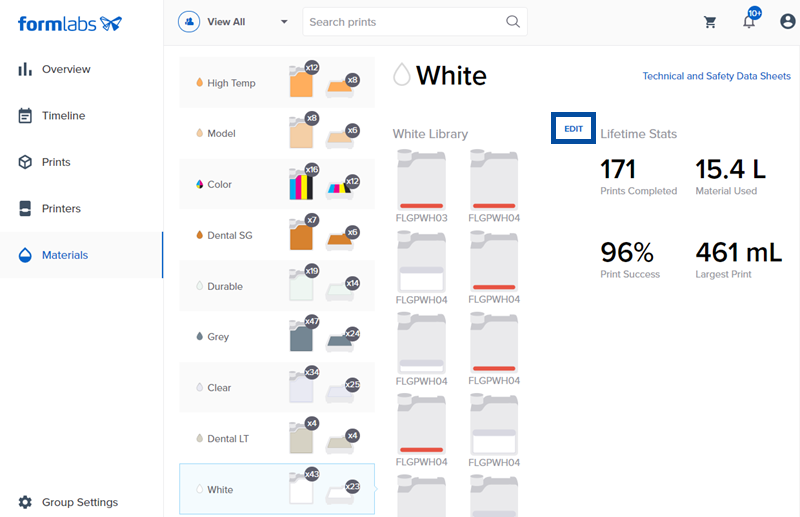The width and height of the screenshot is (800, 517).
Task: Open the Timeline section
Action: (x=64, y=116)
